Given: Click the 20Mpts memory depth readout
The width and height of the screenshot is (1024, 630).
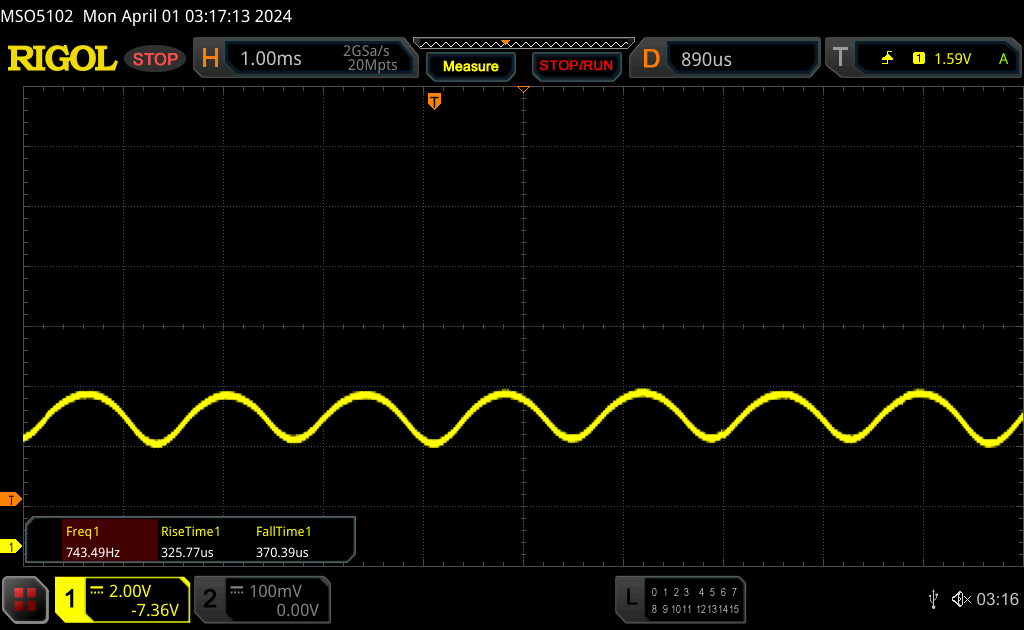Looking at the screenshot, I should point(372,65).
